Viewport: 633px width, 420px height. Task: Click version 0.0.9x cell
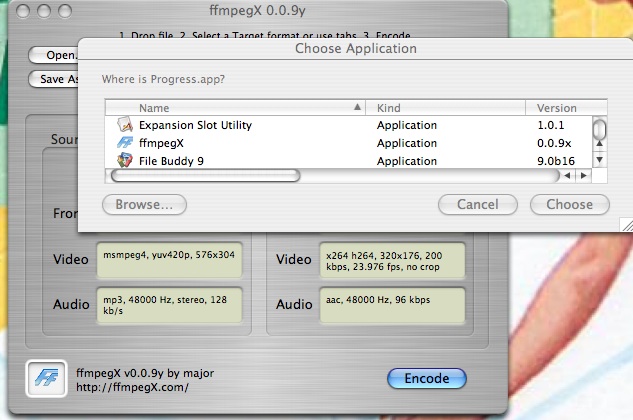click(554, 143)
